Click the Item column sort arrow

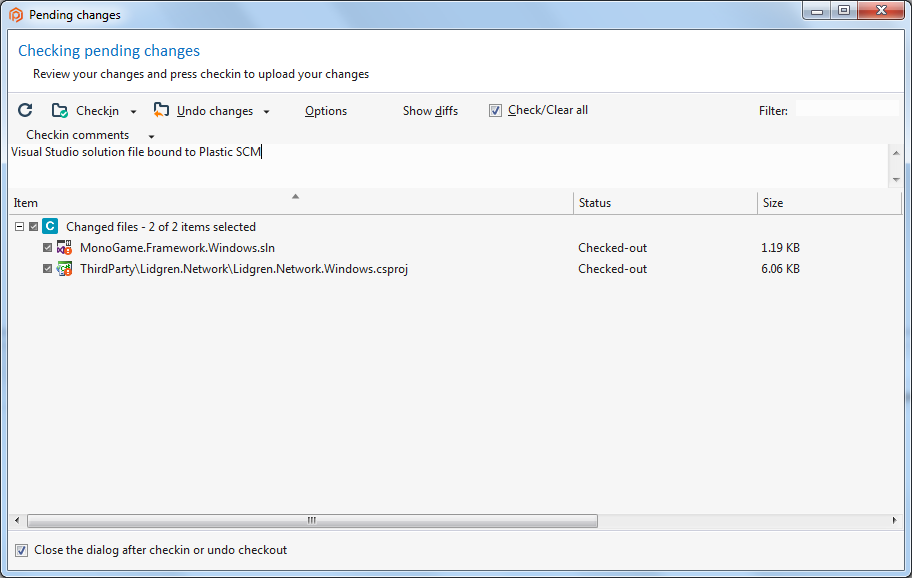(295, 197)
